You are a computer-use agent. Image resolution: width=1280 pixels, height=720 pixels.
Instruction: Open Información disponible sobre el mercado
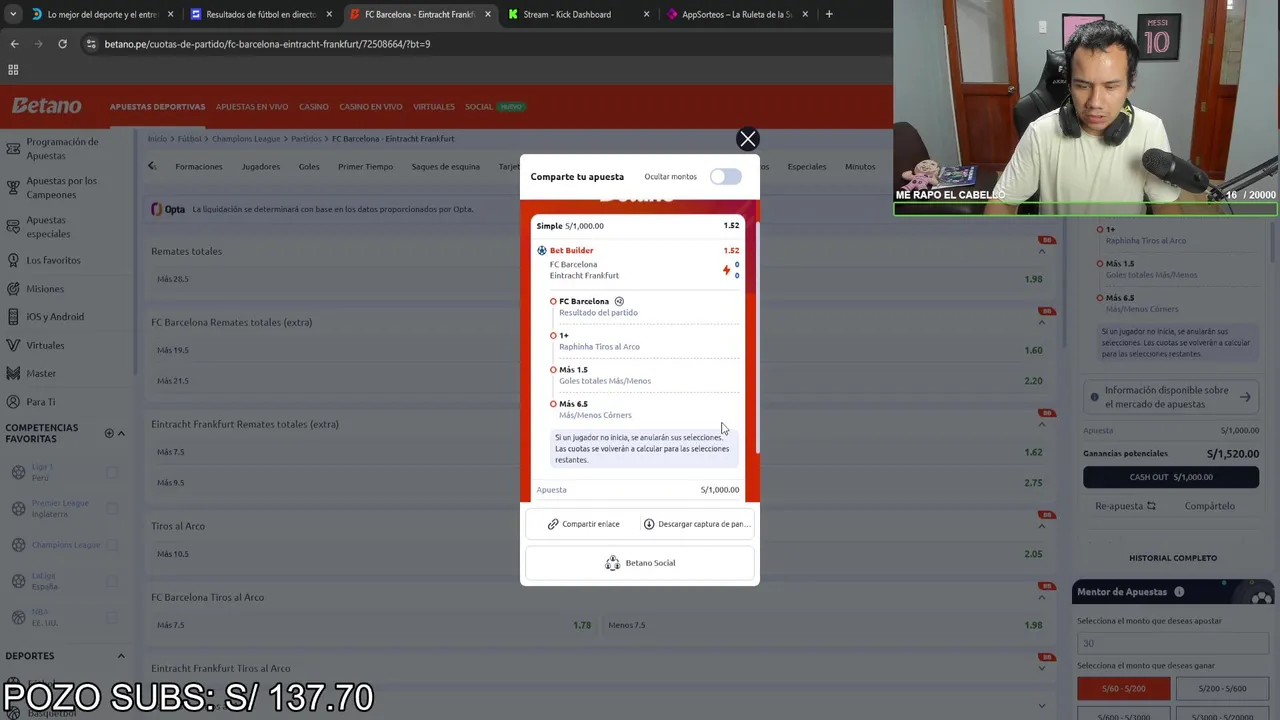1171,397
